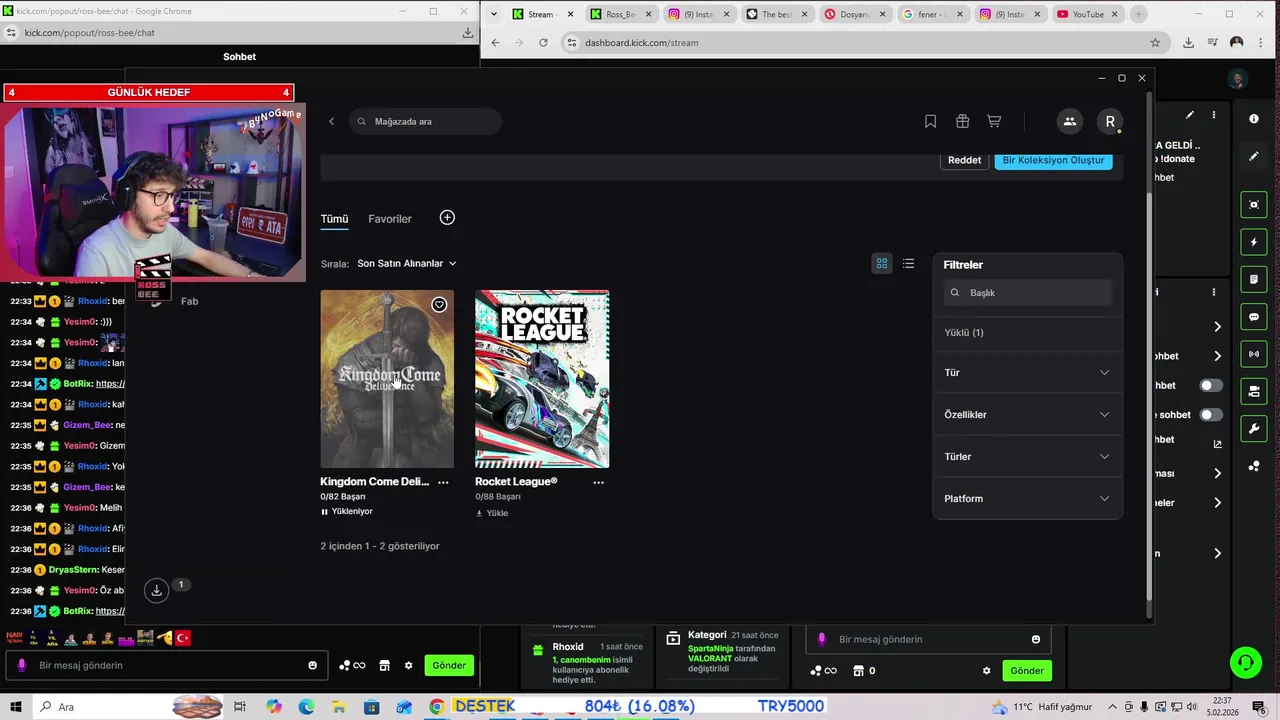Open chat settings gear in popout chat

(408, 665)
